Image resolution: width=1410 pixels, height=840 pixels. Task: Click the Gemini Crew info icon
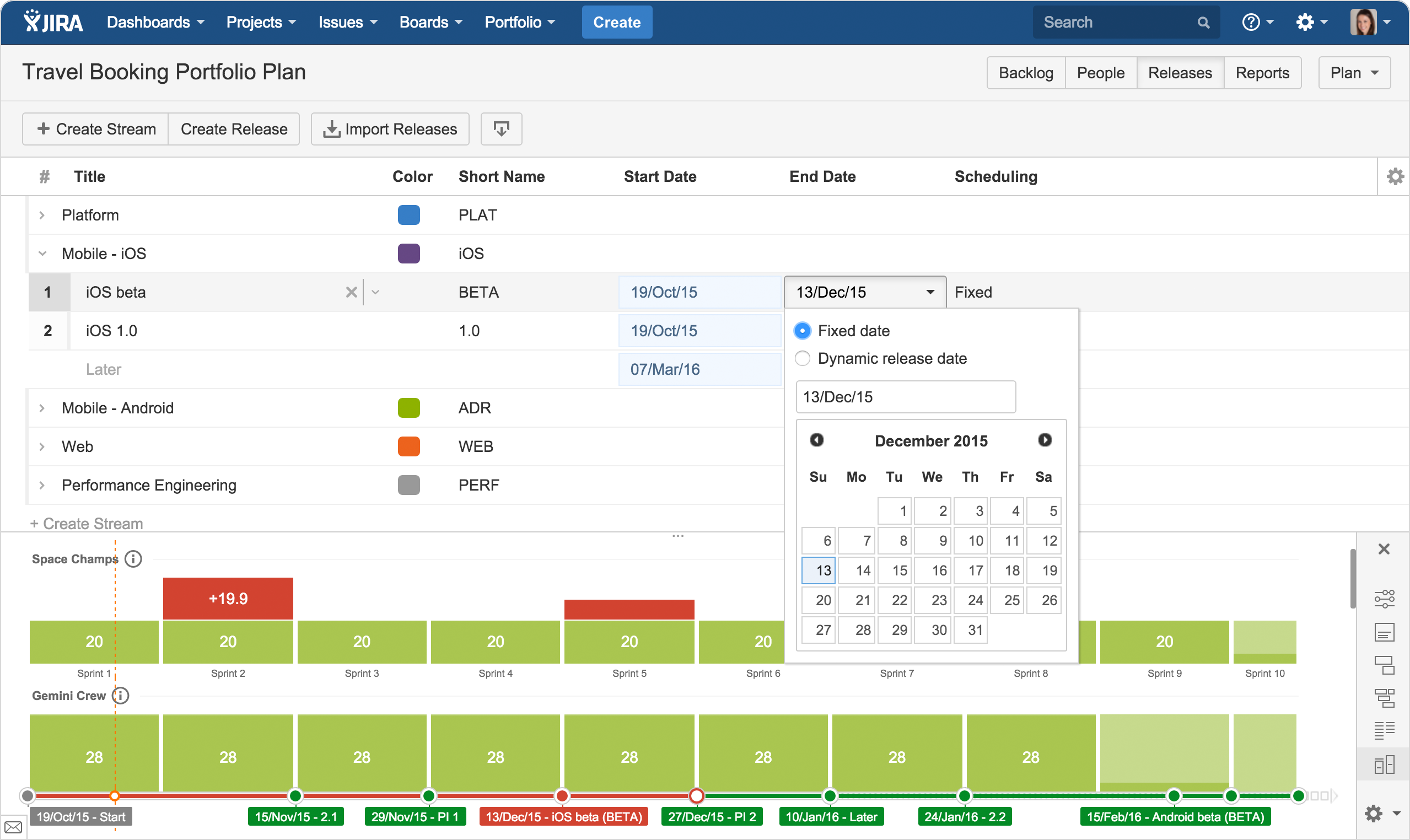(121, 696)
